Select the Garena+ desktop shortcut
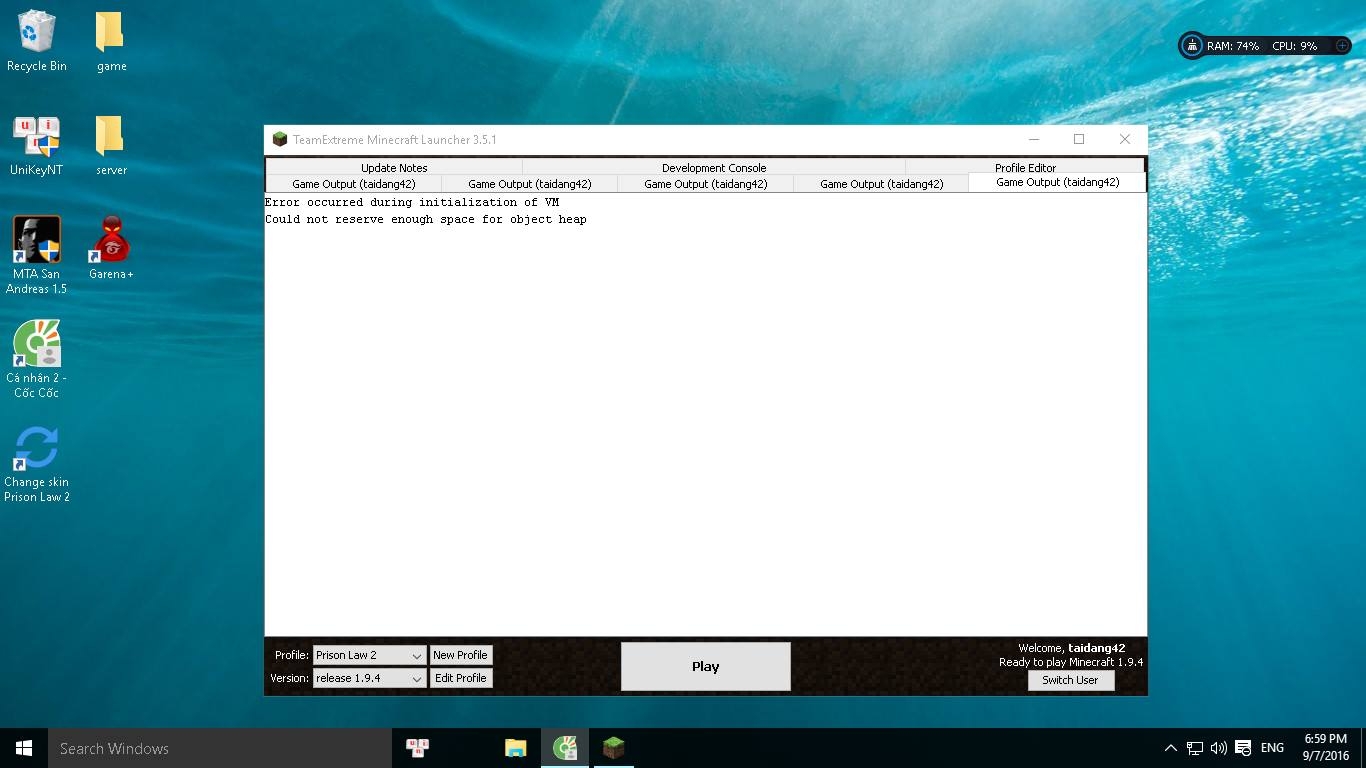 click(x=111, y=248)
